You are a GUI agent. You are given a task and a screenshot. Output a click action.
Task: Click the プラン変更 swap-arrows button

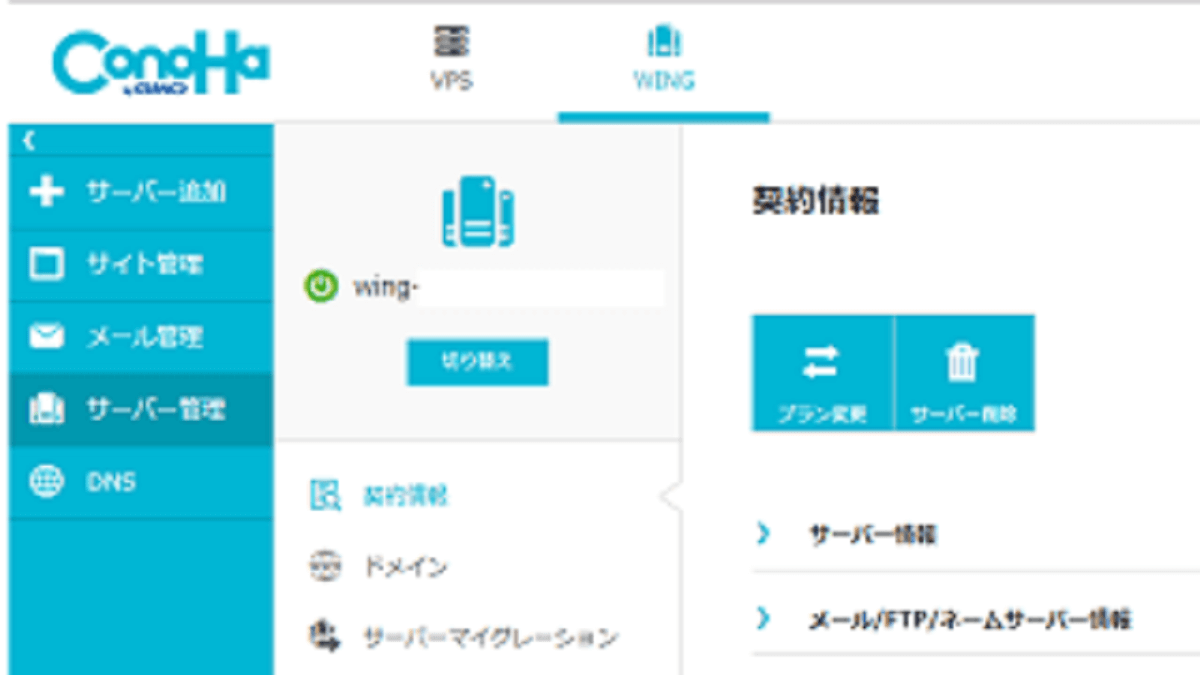tap(822, 373)
